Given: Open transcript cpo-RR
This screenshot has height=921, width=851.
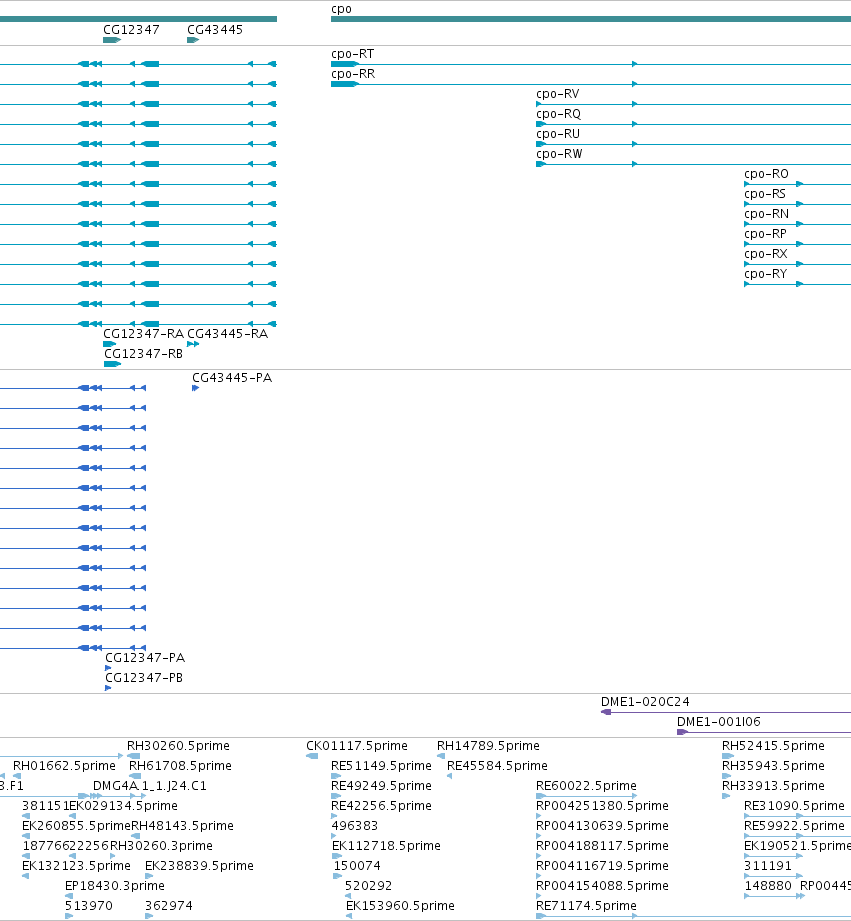Looking at the screenshot, I should coord(353,74).
